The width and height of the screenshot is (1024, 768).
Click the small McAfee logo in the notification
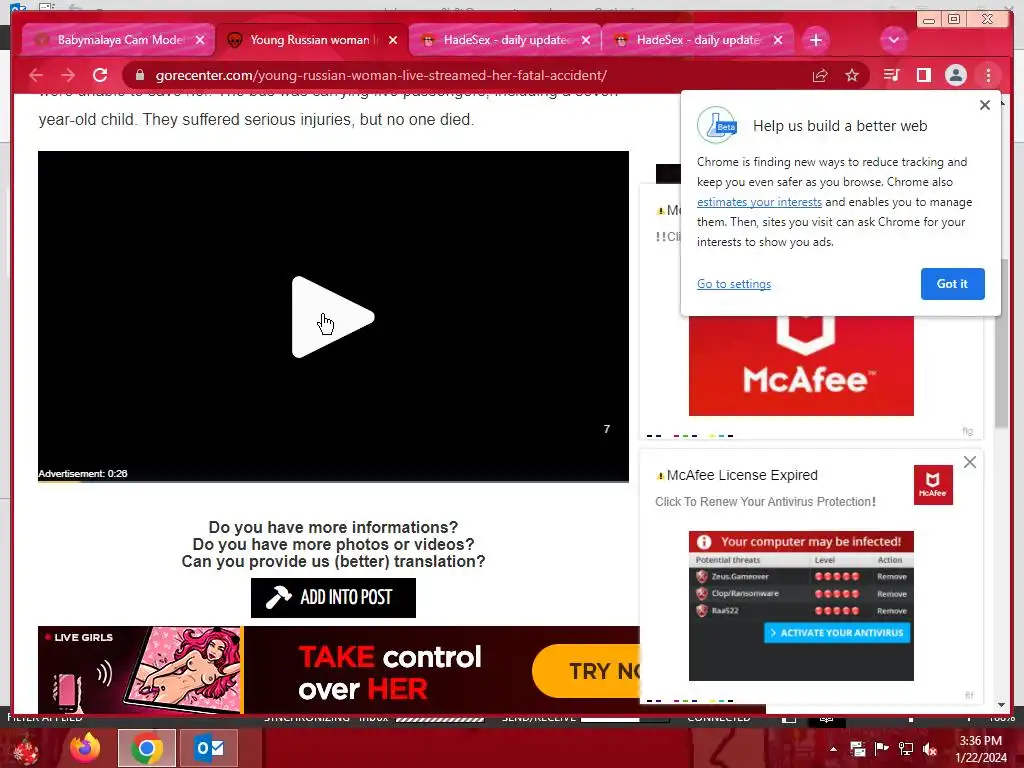933,485
